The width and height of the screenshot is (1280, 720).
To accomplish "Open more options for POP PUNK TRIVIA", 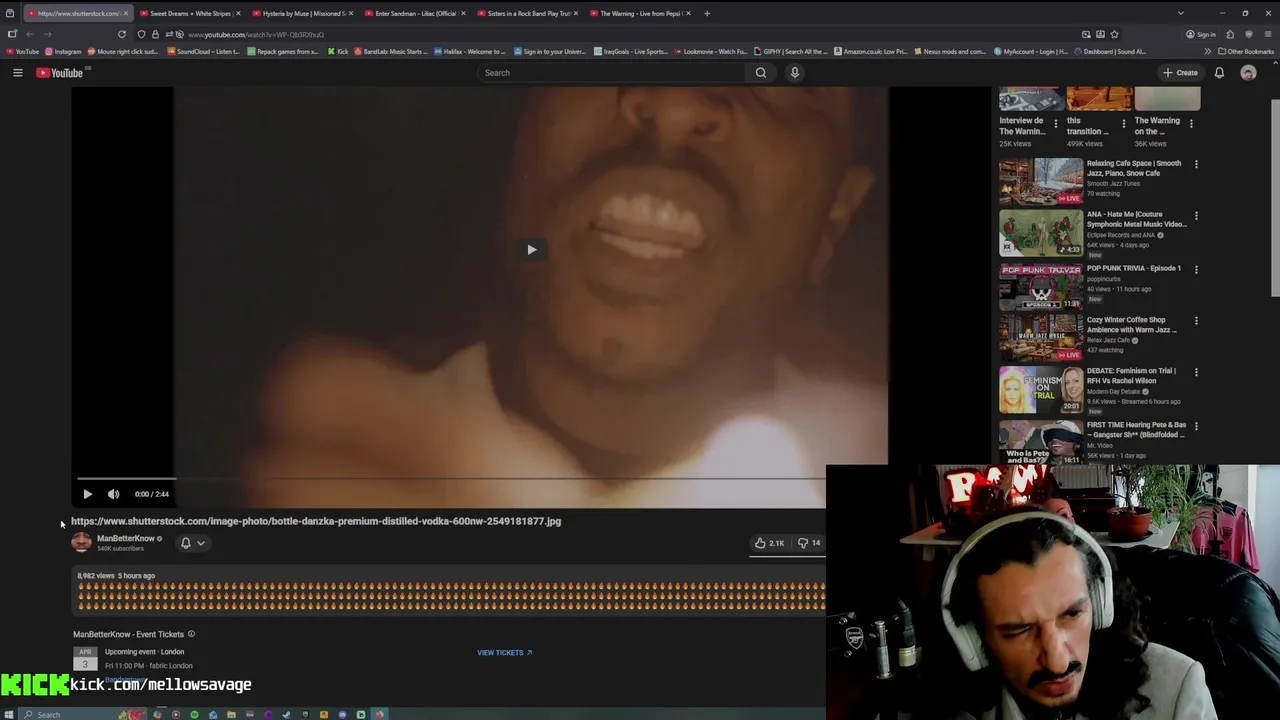I will [x=1196, y=269].
